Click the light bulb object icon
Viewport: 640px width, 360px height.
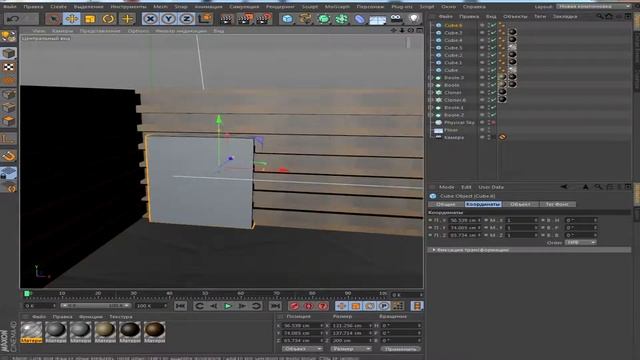(414, 19)
